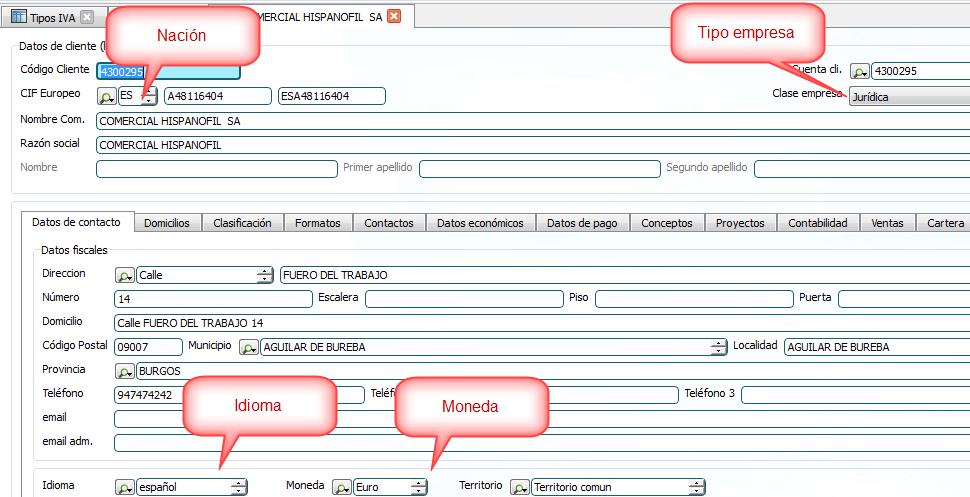Switch to the Domicilios tab
This screenshot has width=970, height=497.
point(166,223)
